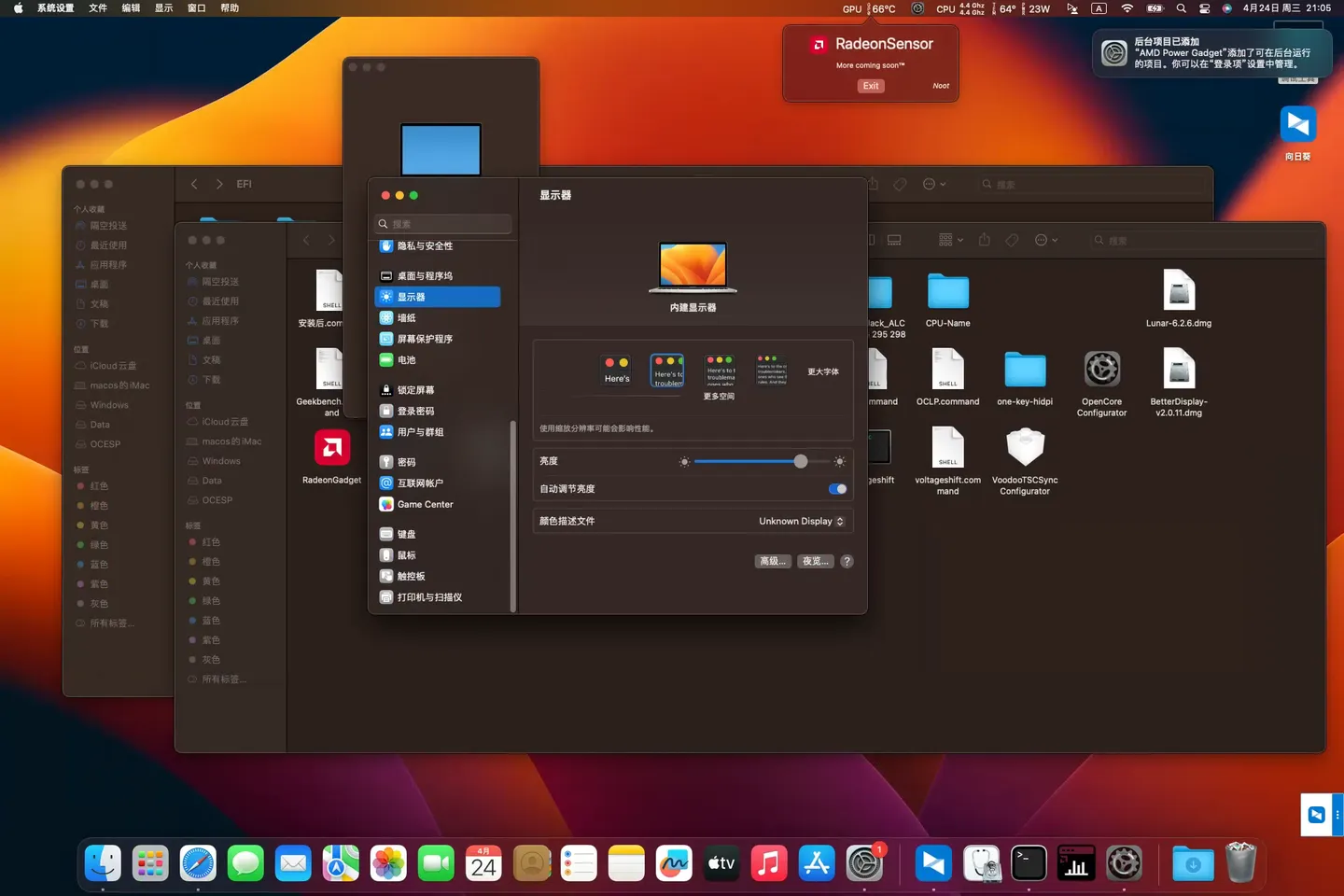The height and width of the screenshot is (896, 1344).
Task: Open Terminal from the Dock
Action: pyautogui.click(x=1029, y=863)
